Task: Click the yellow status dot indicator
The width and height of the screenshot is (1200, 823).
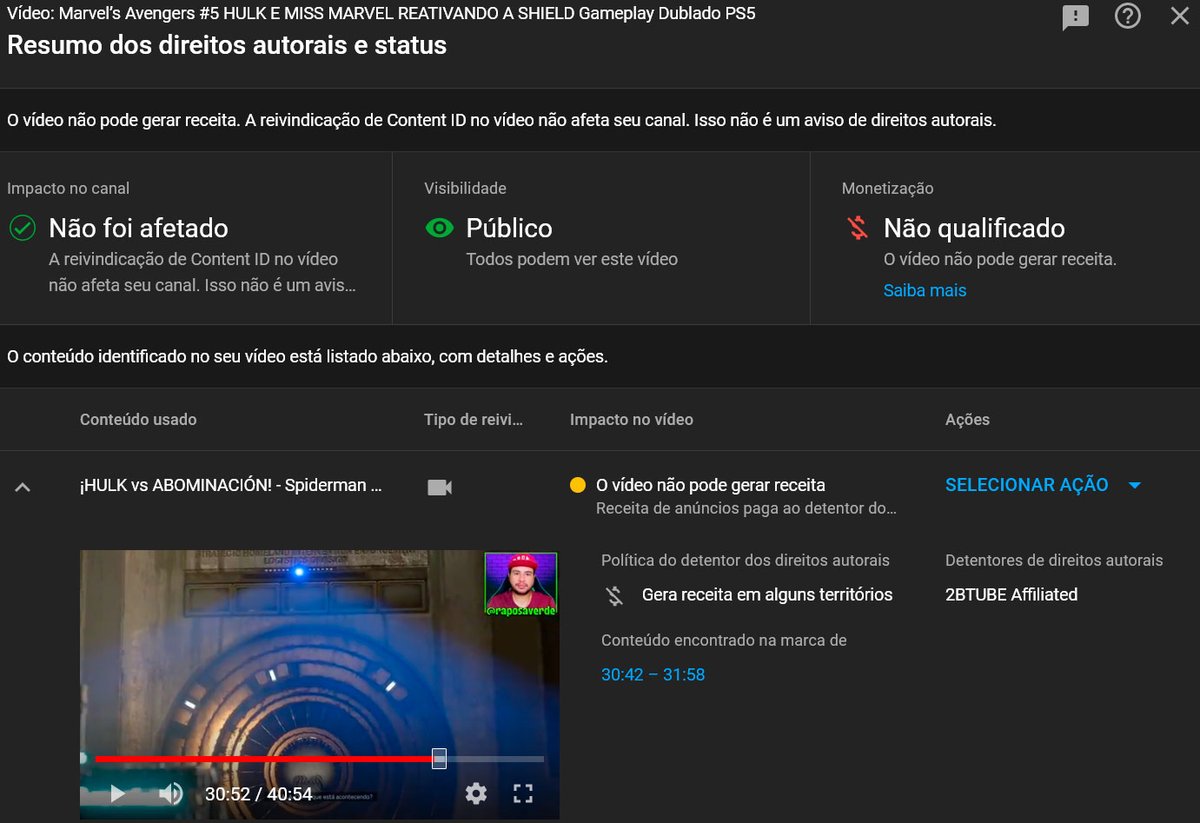Action: (577, 485)
